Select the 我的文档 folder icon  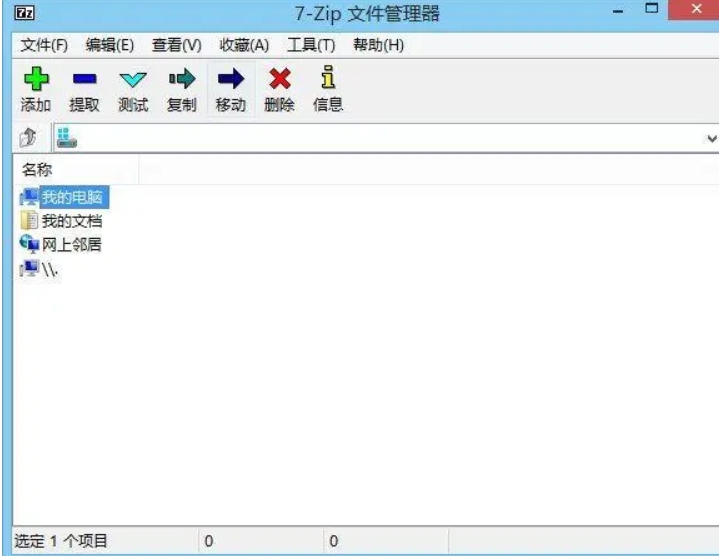[29, 220]
